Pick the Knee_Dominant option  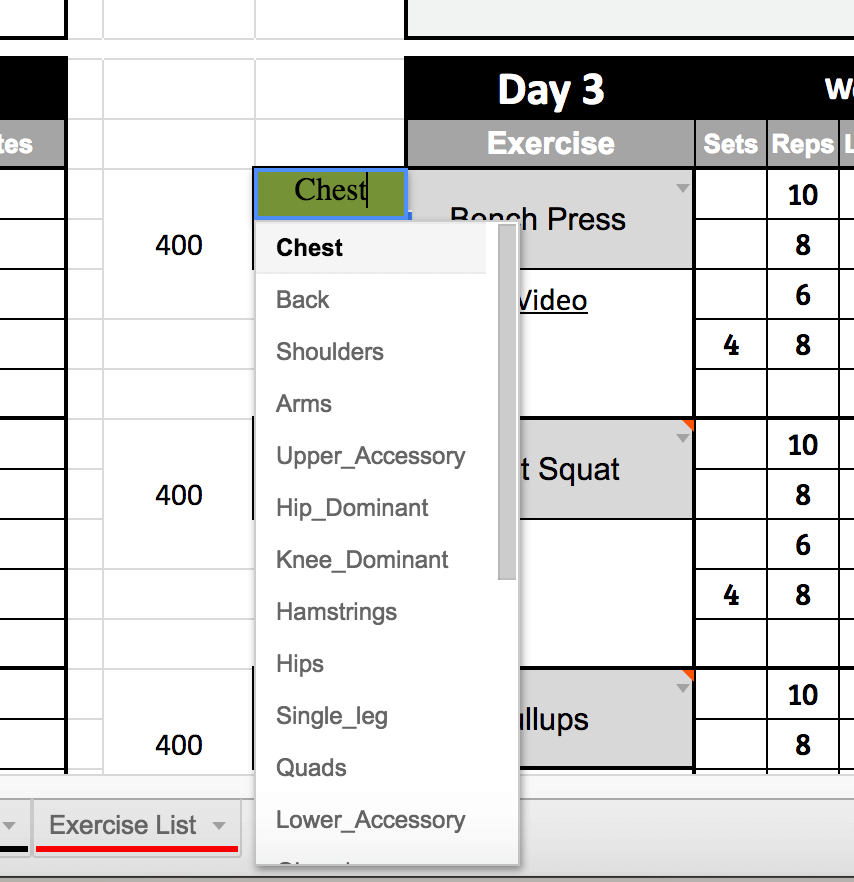click(x=362, y=560)
